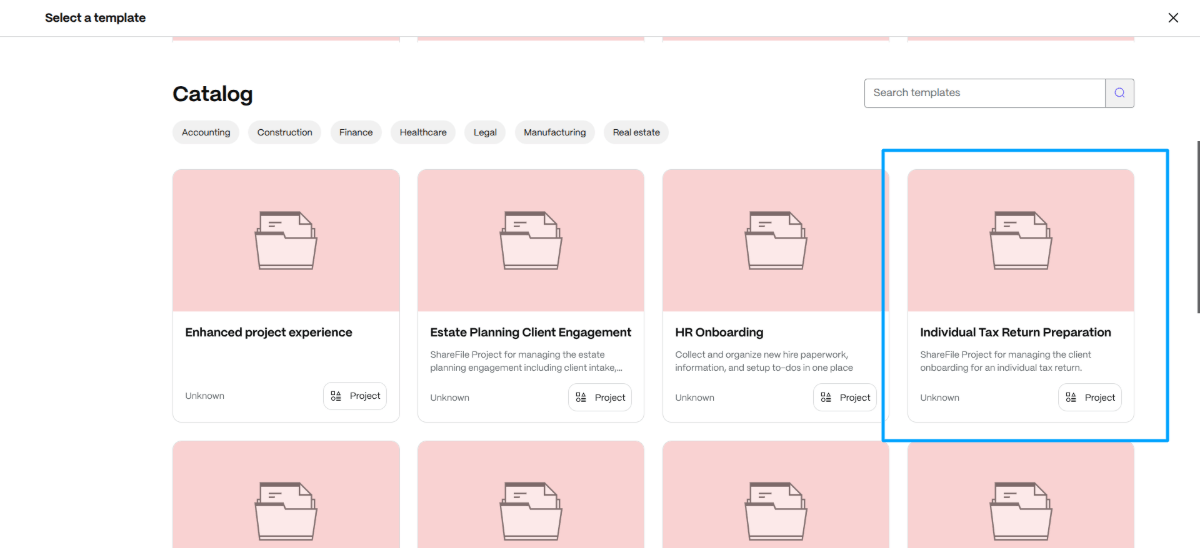Focus the Search templates input field
This screenshot has width=1200, height=548.
(x=985, y=93)
